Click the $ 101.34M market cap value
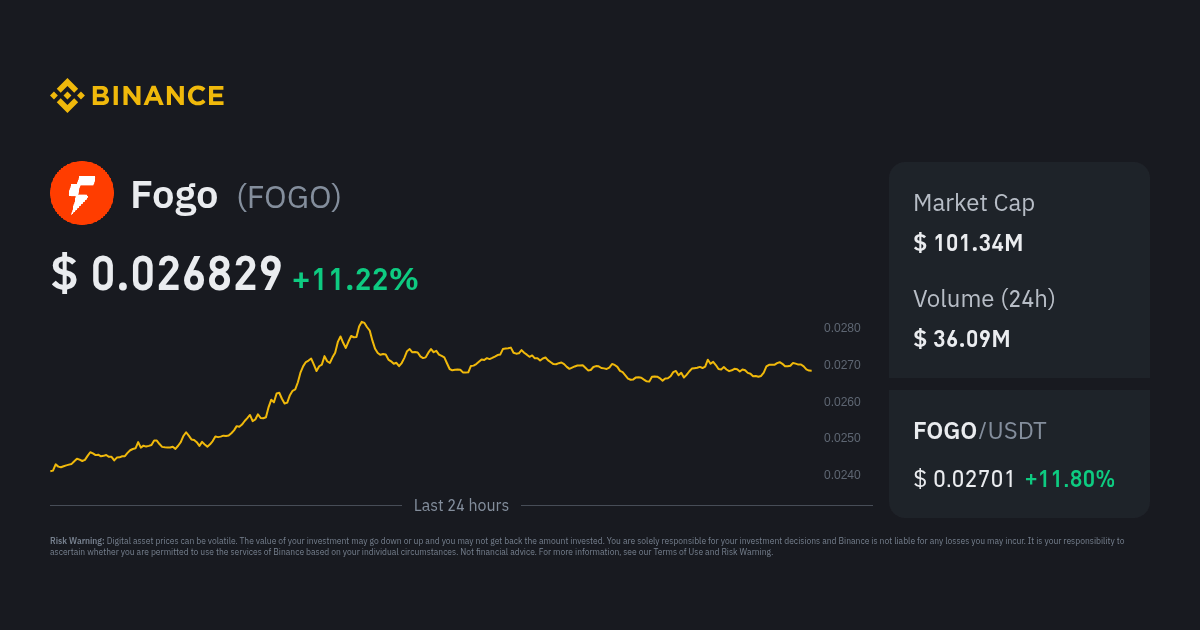This screenshot has width=1200, height=630. 968,243
